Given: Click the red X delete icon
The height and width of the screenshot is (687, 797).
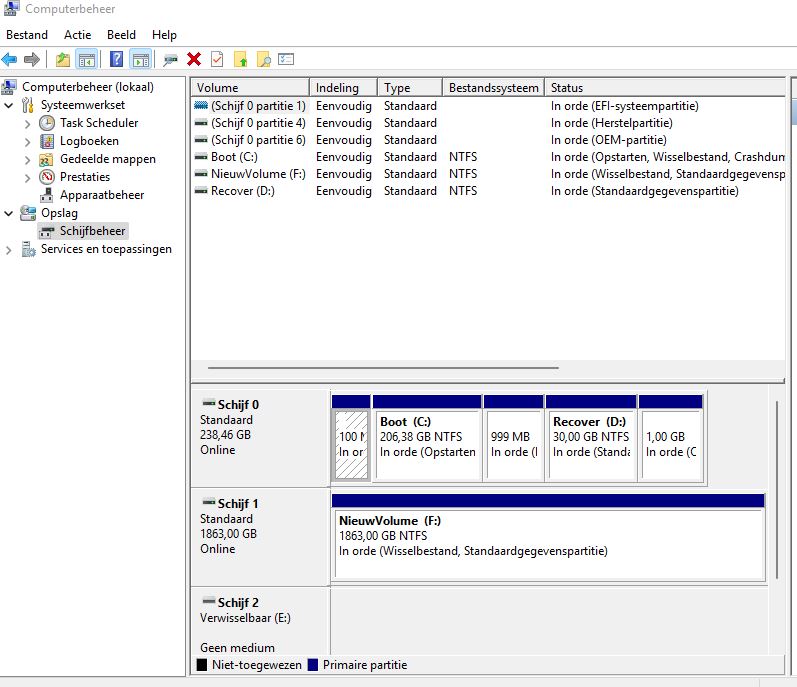Looking at the screenshot, I should coord(194,59).
